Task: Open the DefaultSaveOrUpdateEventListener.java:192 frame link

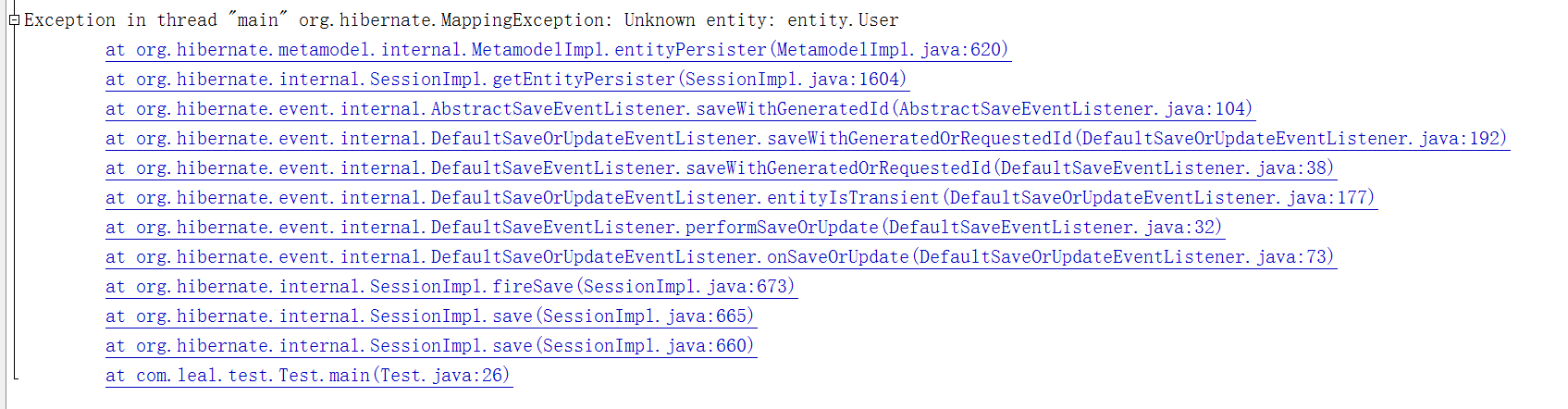Action: click(x=806, y=139)
